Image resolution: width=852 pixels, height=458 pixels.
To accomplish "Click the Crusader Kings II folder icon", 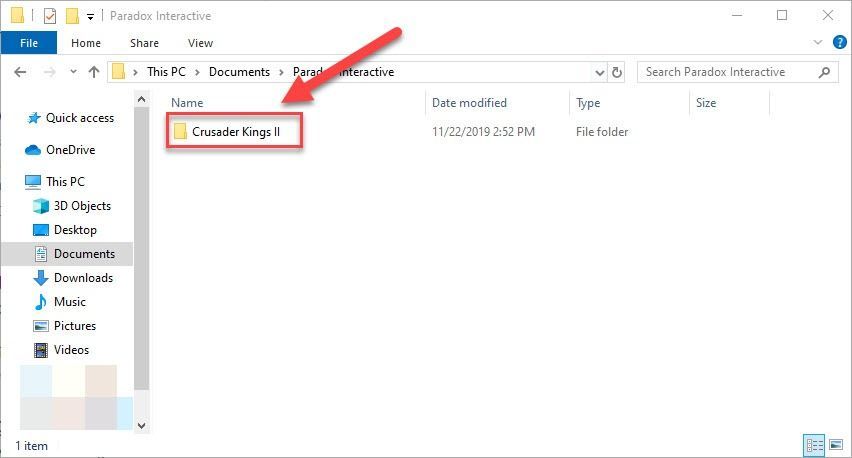I will coord(180,131).
